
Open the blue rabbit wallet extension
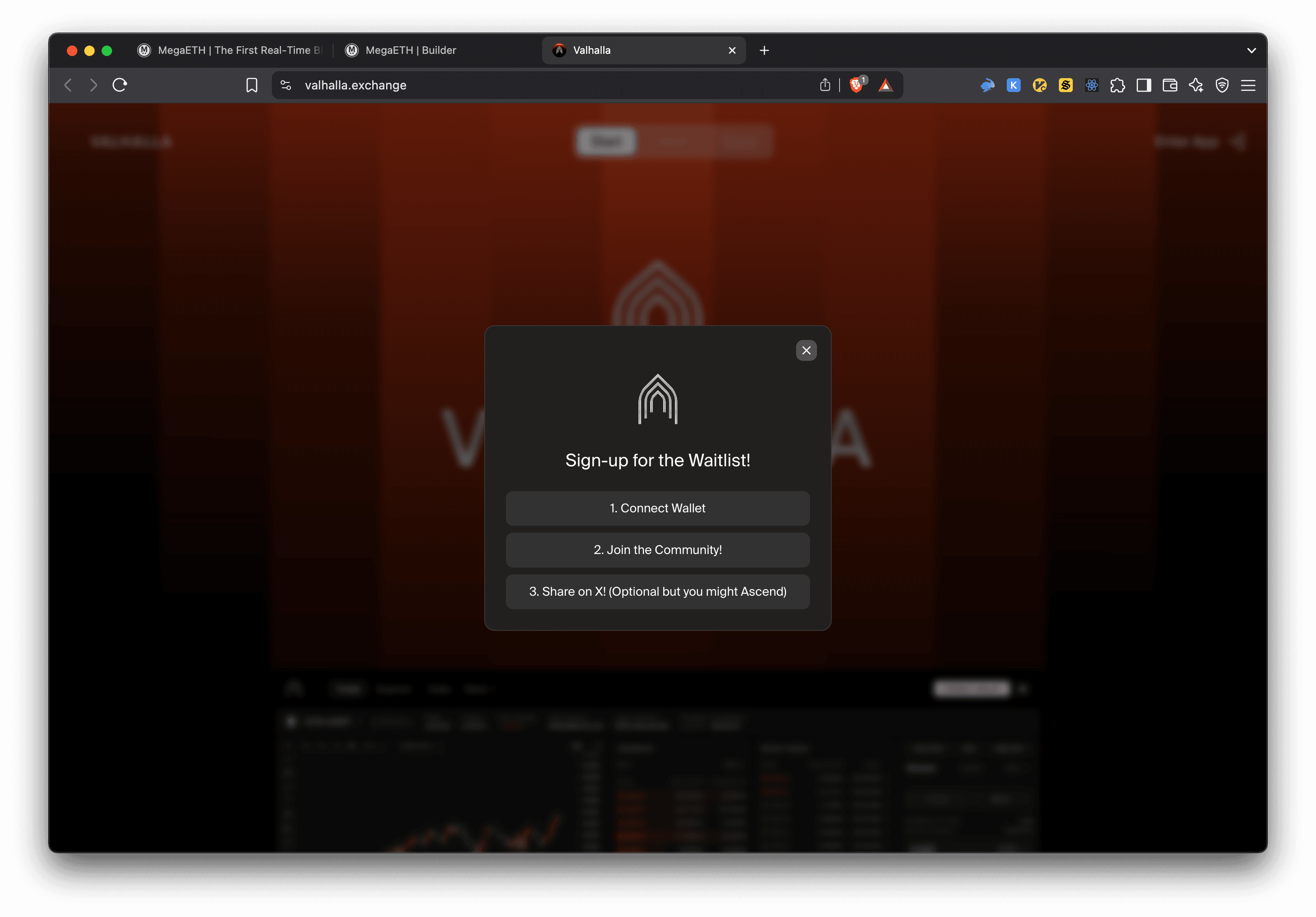coord(987,86)
